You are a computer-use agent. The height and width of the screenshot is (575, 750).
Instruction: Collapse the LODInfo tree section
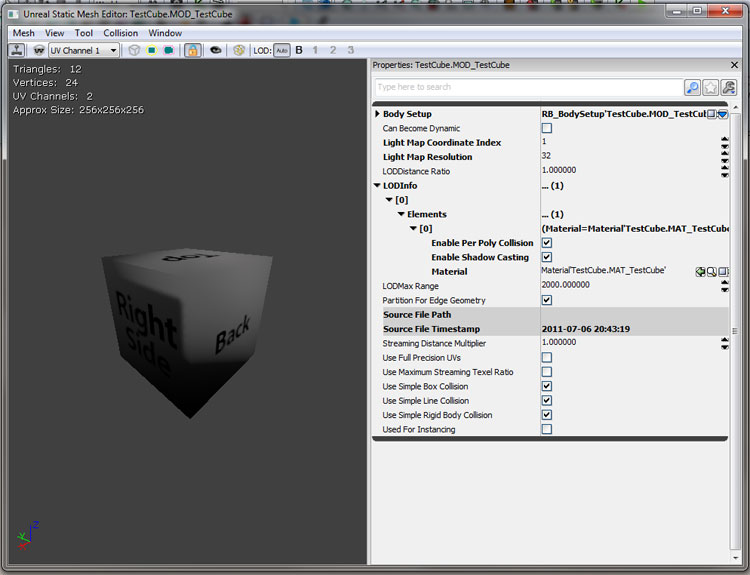tap(377, 185)
